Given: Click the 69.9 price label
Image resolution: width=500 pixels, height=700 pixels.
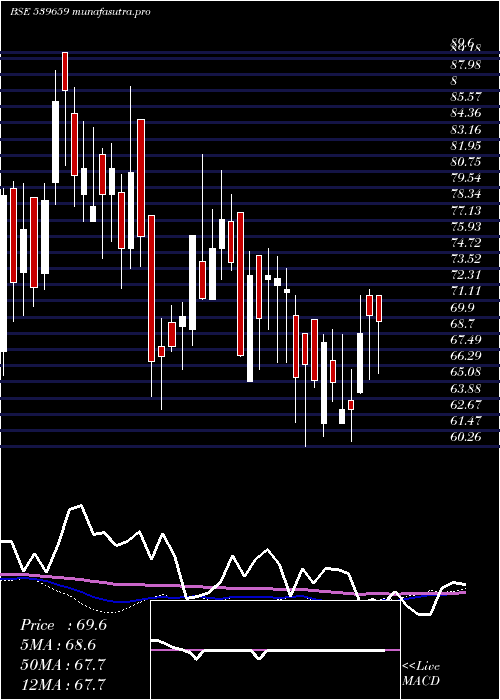Looking at the screenshot, I should pyautogui.click(x=462, y=308).
